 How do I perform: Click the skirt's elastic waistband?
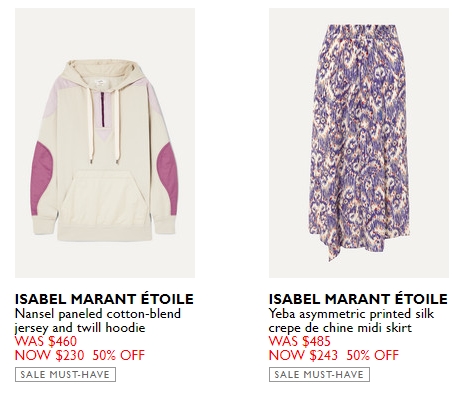(x=359, y=29)
